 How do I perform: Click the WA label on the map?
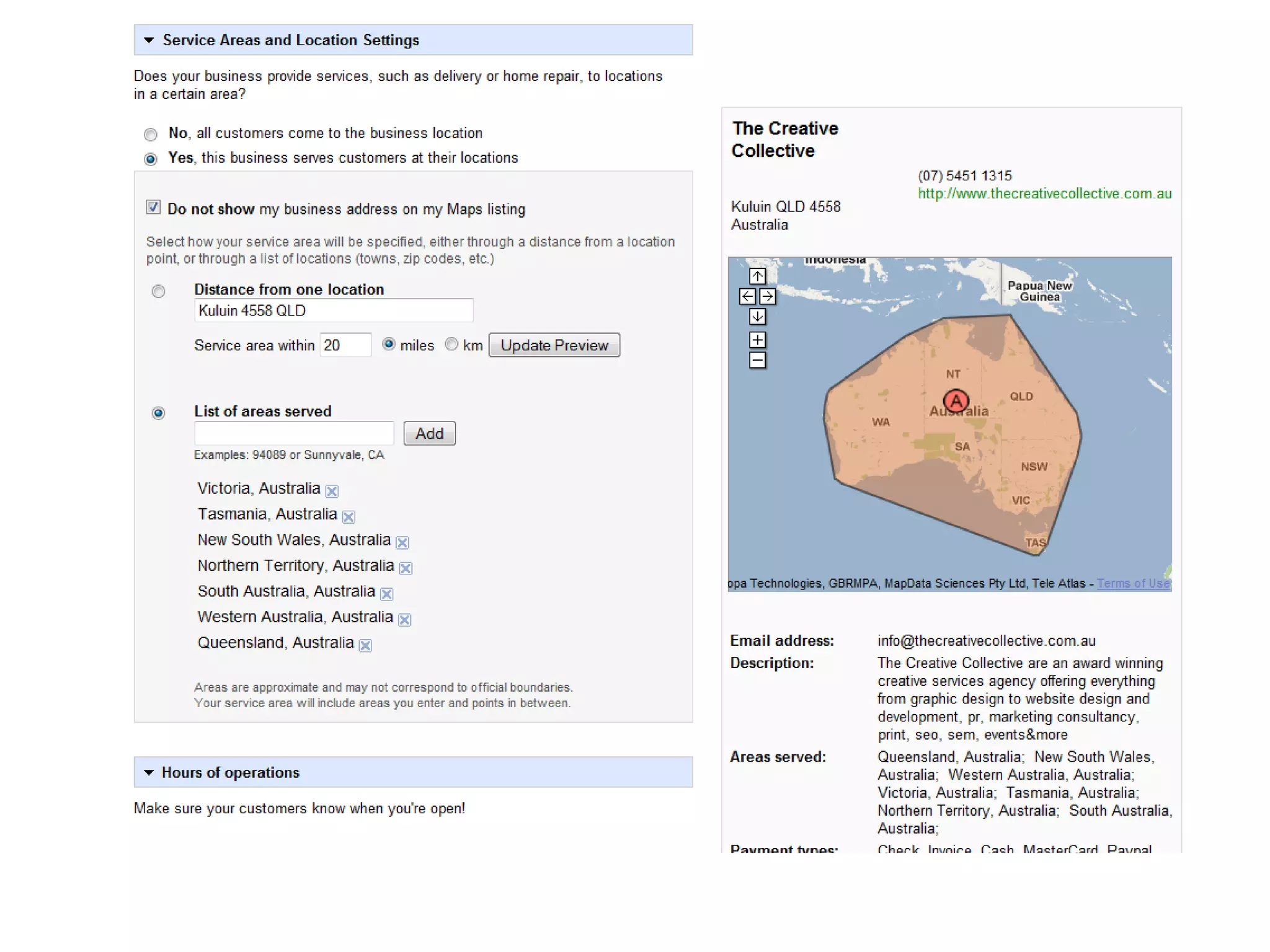(881, 422)
